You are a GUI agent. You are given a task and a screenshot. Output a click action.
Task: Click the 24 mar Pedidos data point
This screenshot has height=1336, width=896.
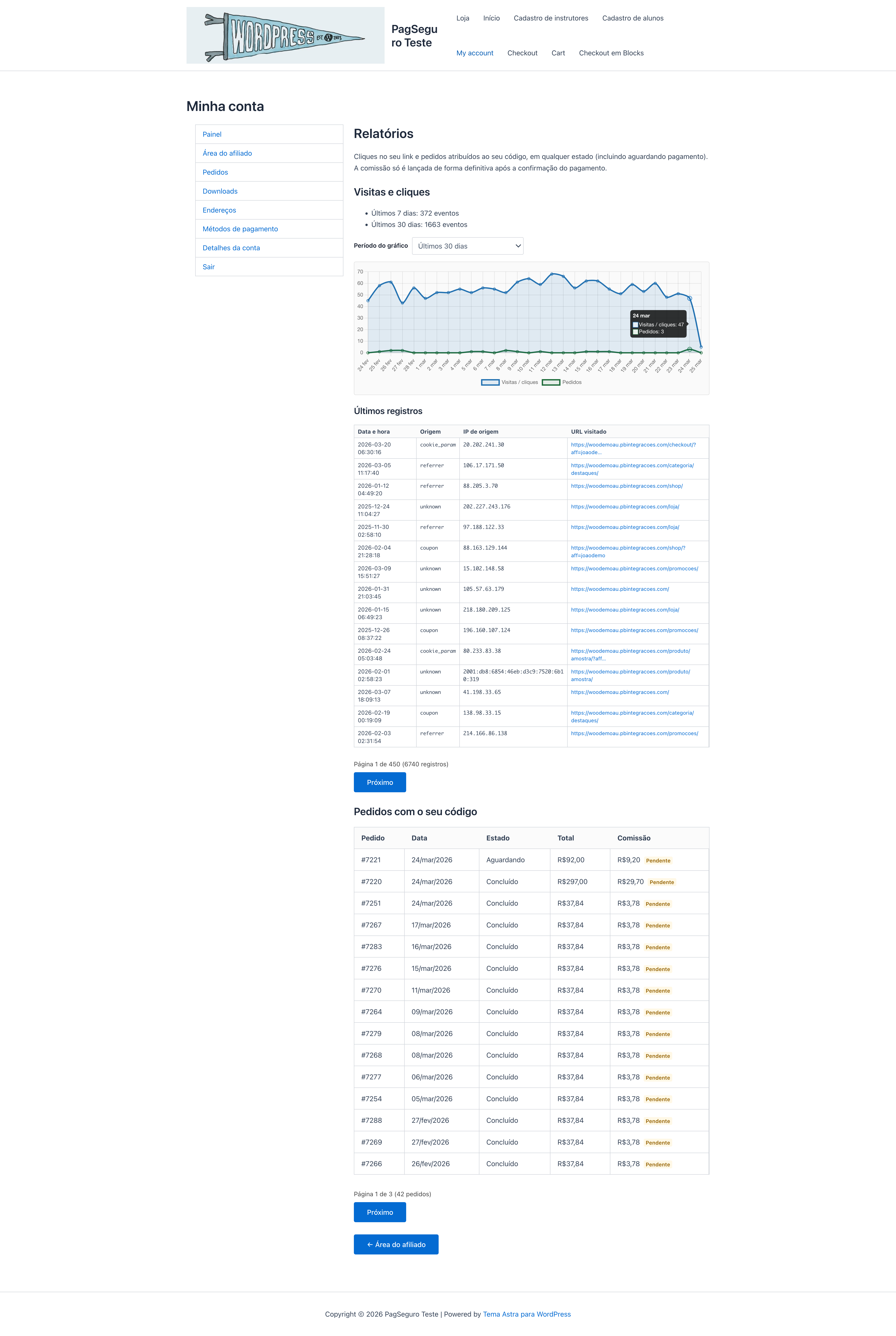coord(690,349)
